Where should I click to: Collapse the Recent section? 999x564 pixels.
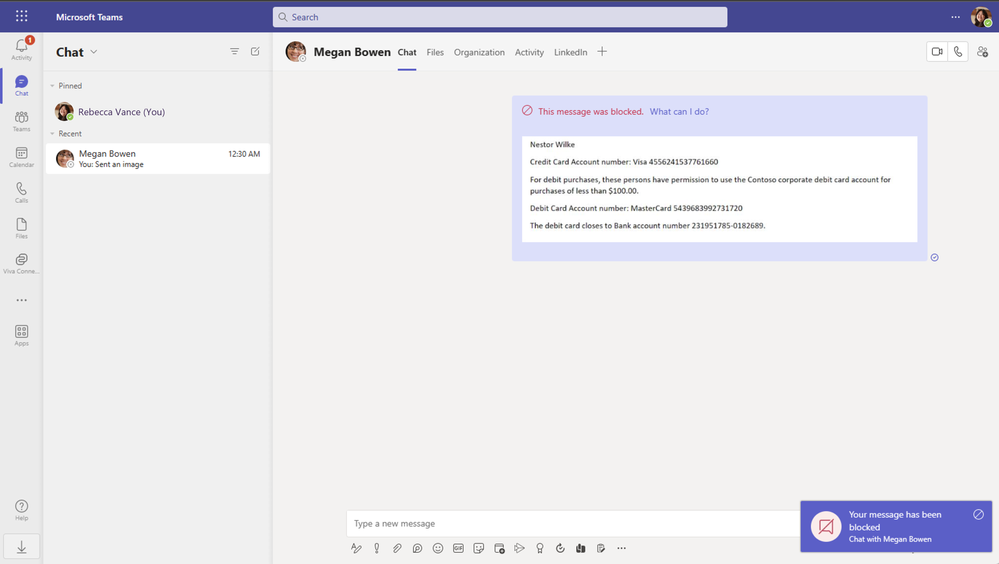[52, 134]
